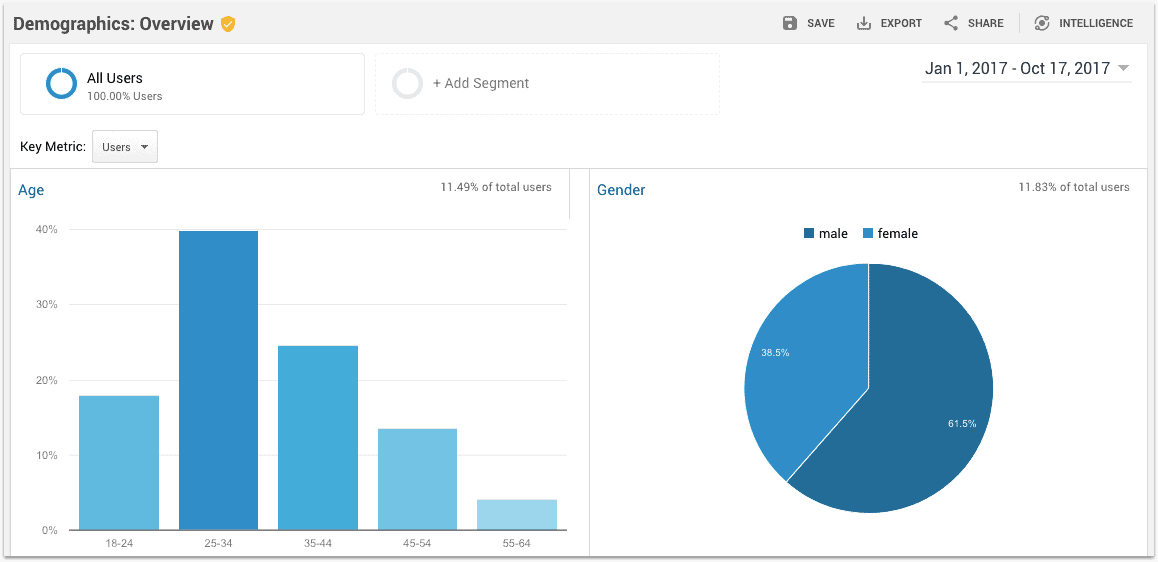Click the INTELLIGENCE label

pos(1096,23)
